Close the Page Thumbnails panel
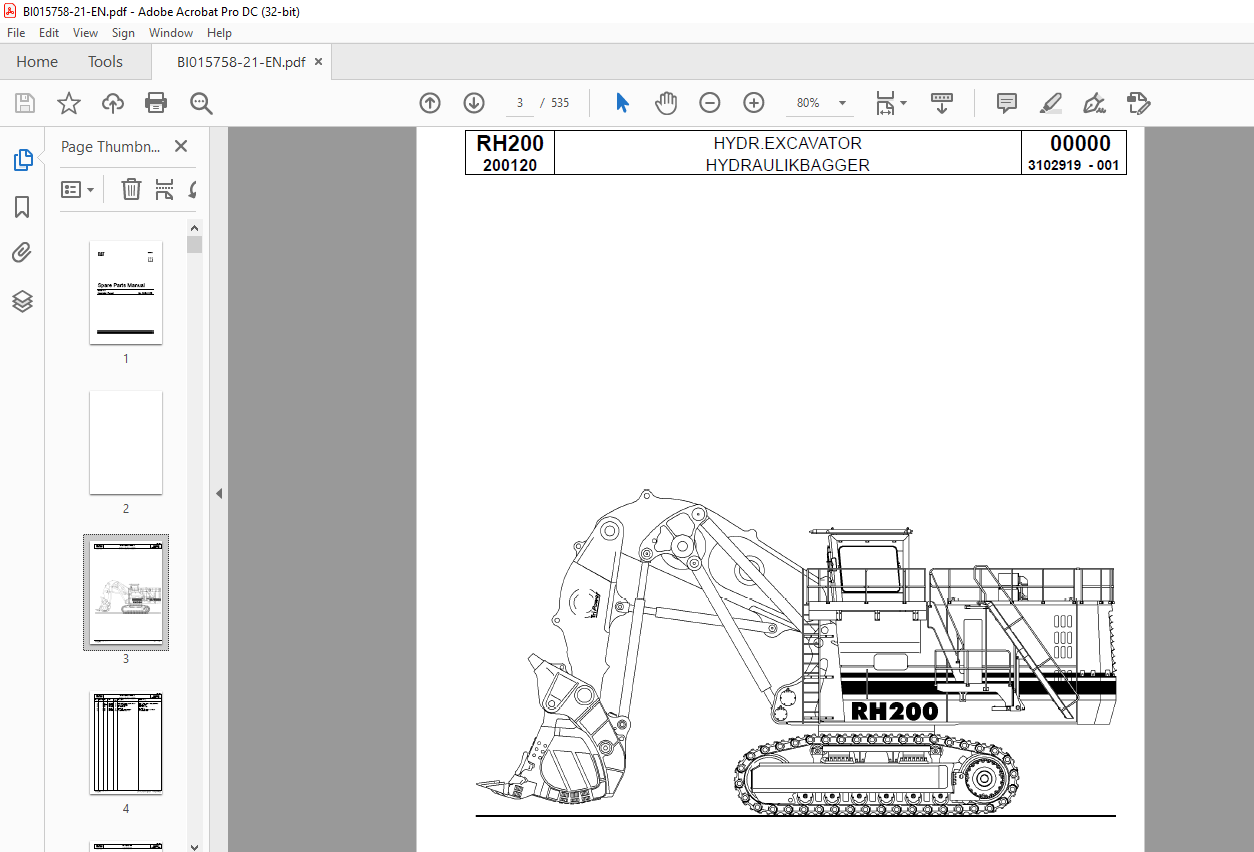 [181, 146]
